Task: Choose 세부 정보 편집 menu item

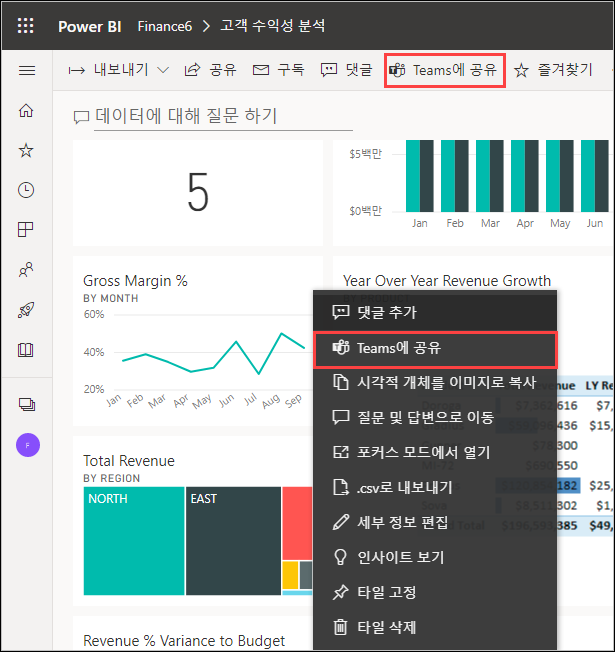Action: tap(435, 522)
